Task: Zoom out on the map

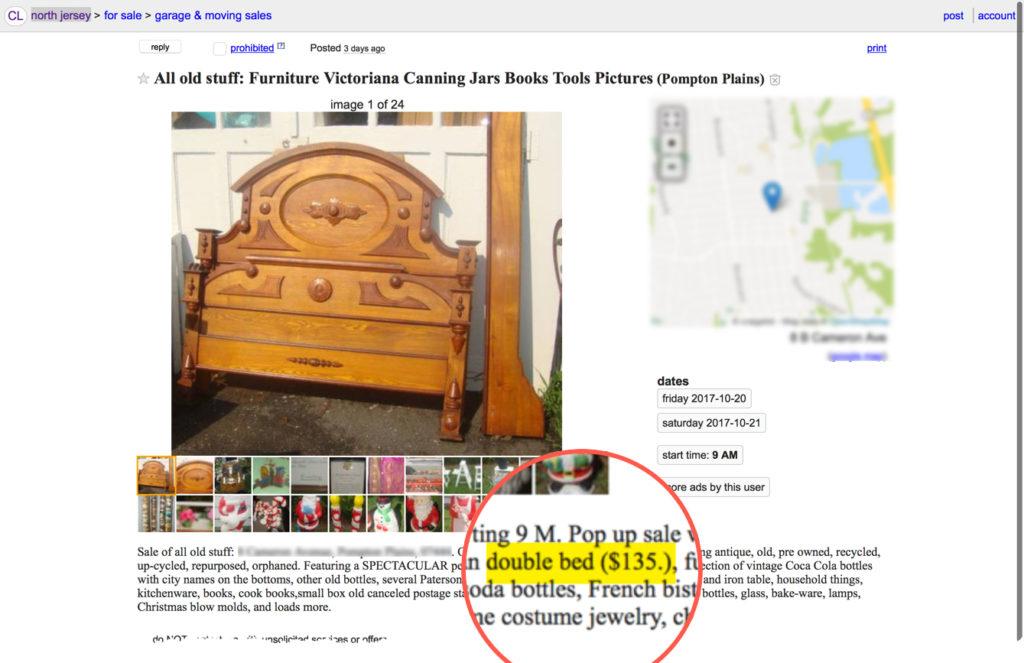Action: click(672, 167)
